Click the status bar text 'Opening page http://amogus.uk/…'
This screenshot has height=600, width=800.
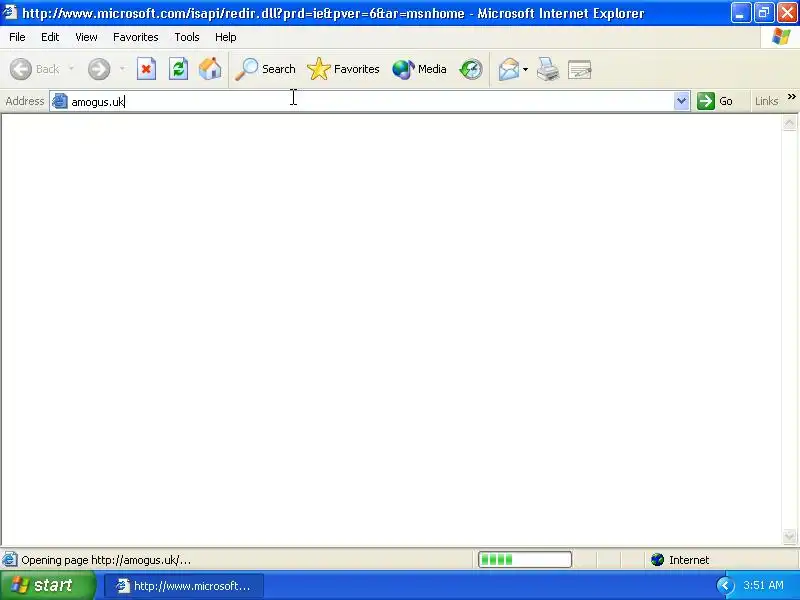pyautogui.click(x=106, y=560)
